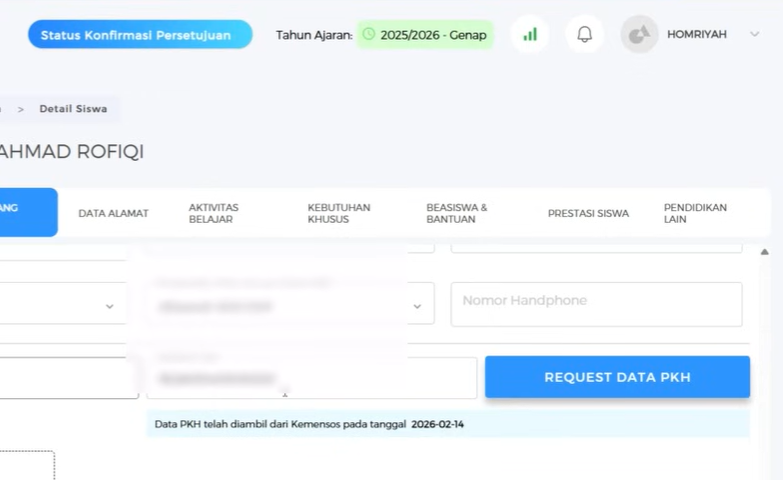Screen dimensions: 783x480
Task: Open the green bar chart statistics icon
Action: coord(530,34)
